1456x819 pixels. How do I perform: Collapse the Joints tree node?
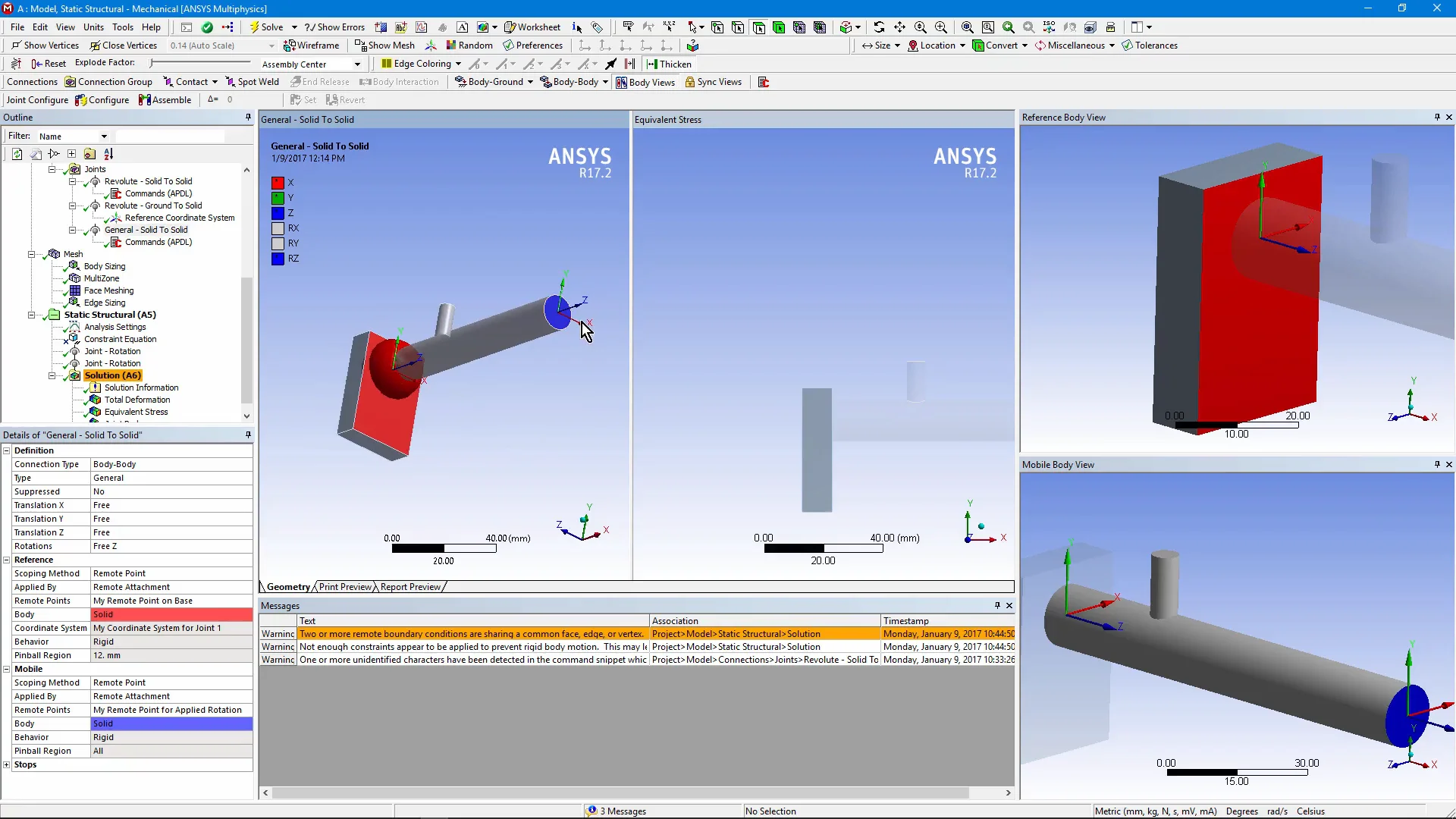click(52, 169)
